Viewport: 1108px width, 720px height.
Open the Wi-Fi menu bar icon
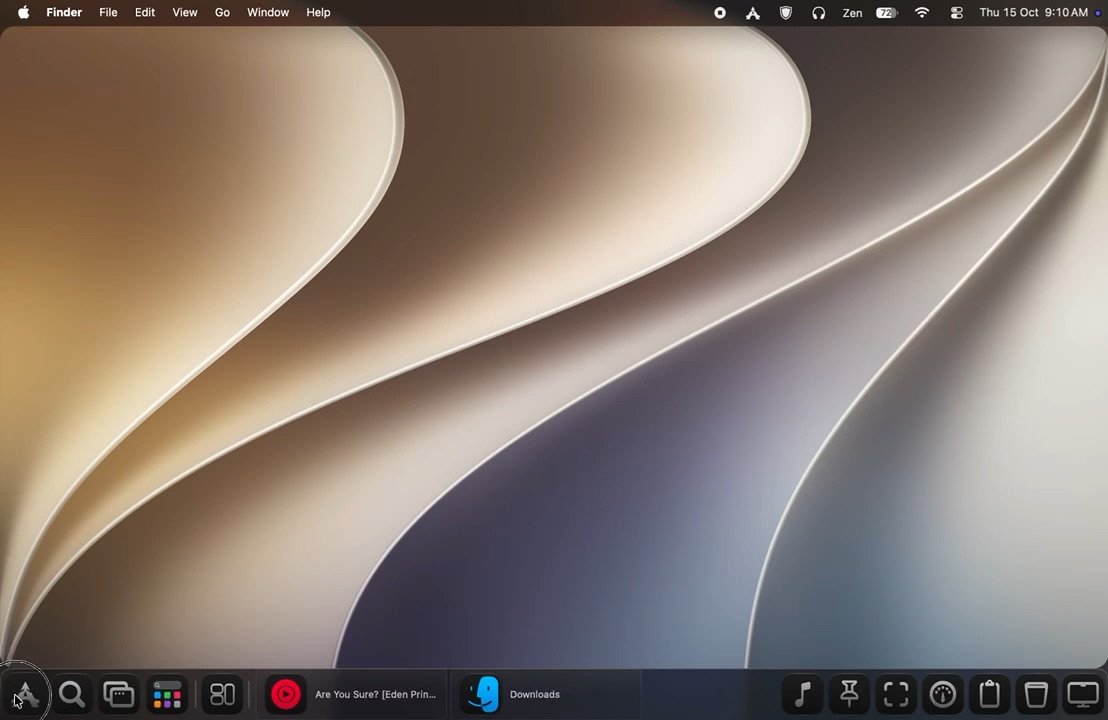pos(921,13)
